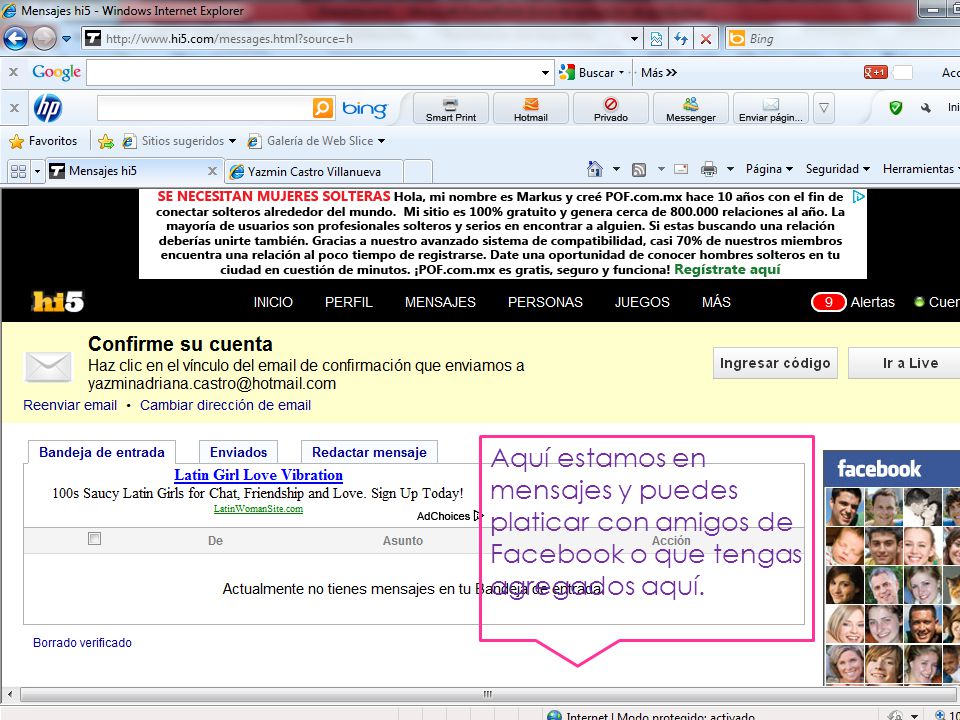The width and height of the screenshot is (960, 720).
Task: Click the AdChoices icon on the POF banner
Action: point(858,197)
